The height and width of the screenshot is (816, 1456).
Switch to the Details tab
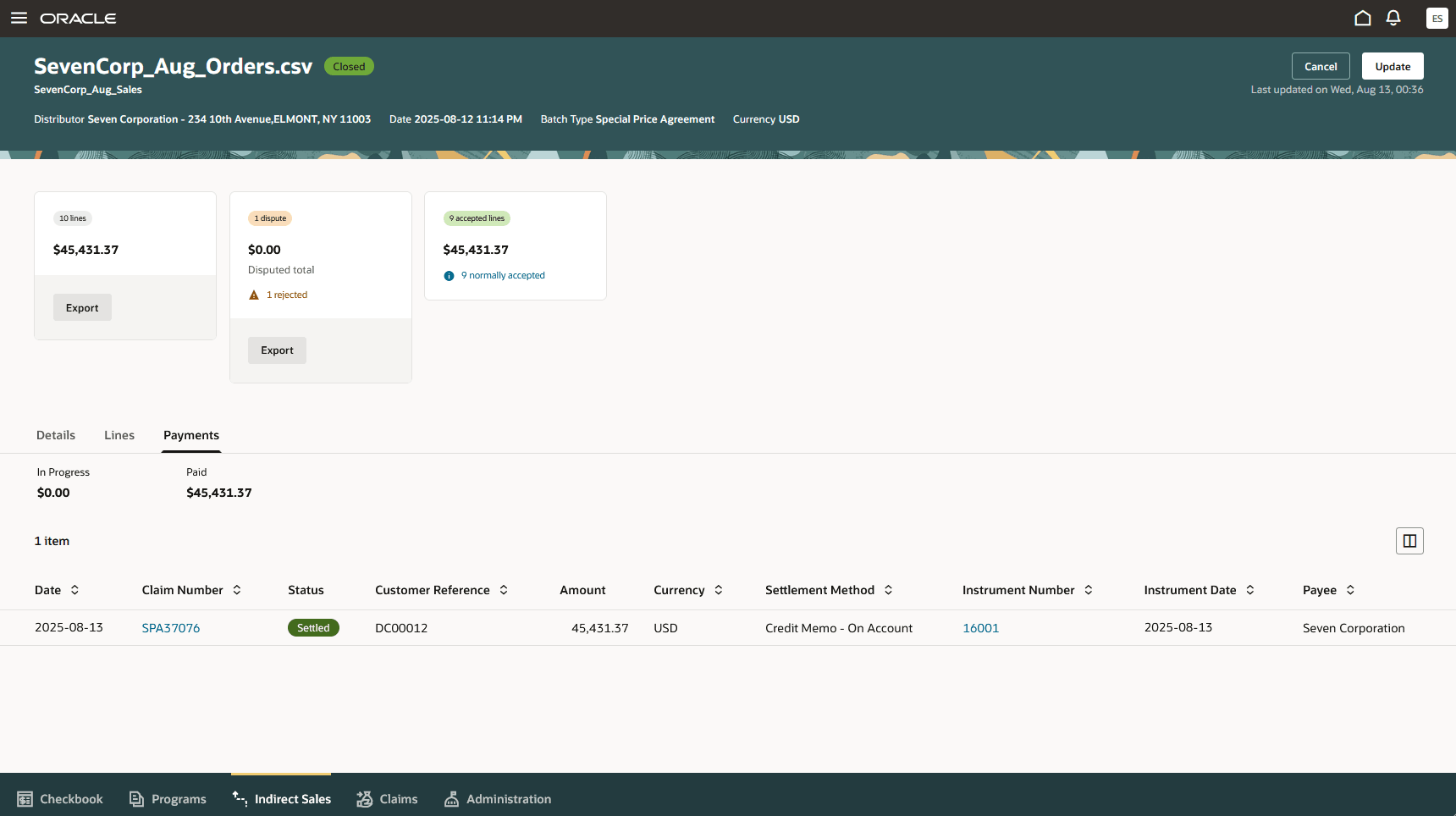[x=56, y=435]
